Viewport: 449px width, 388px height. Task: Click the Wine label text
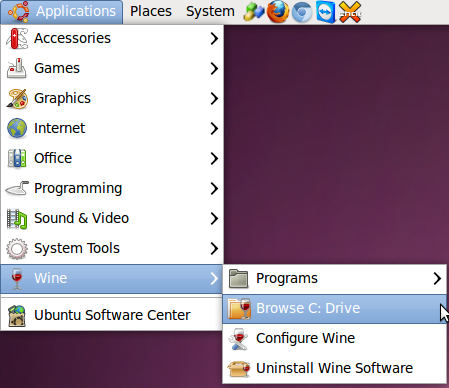tap(51, 278)
